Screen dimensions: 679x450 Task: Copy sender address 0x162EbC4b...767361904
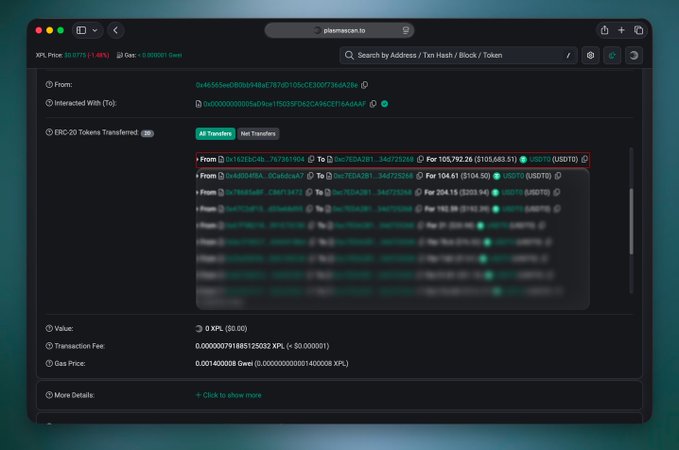pos(311,159)
